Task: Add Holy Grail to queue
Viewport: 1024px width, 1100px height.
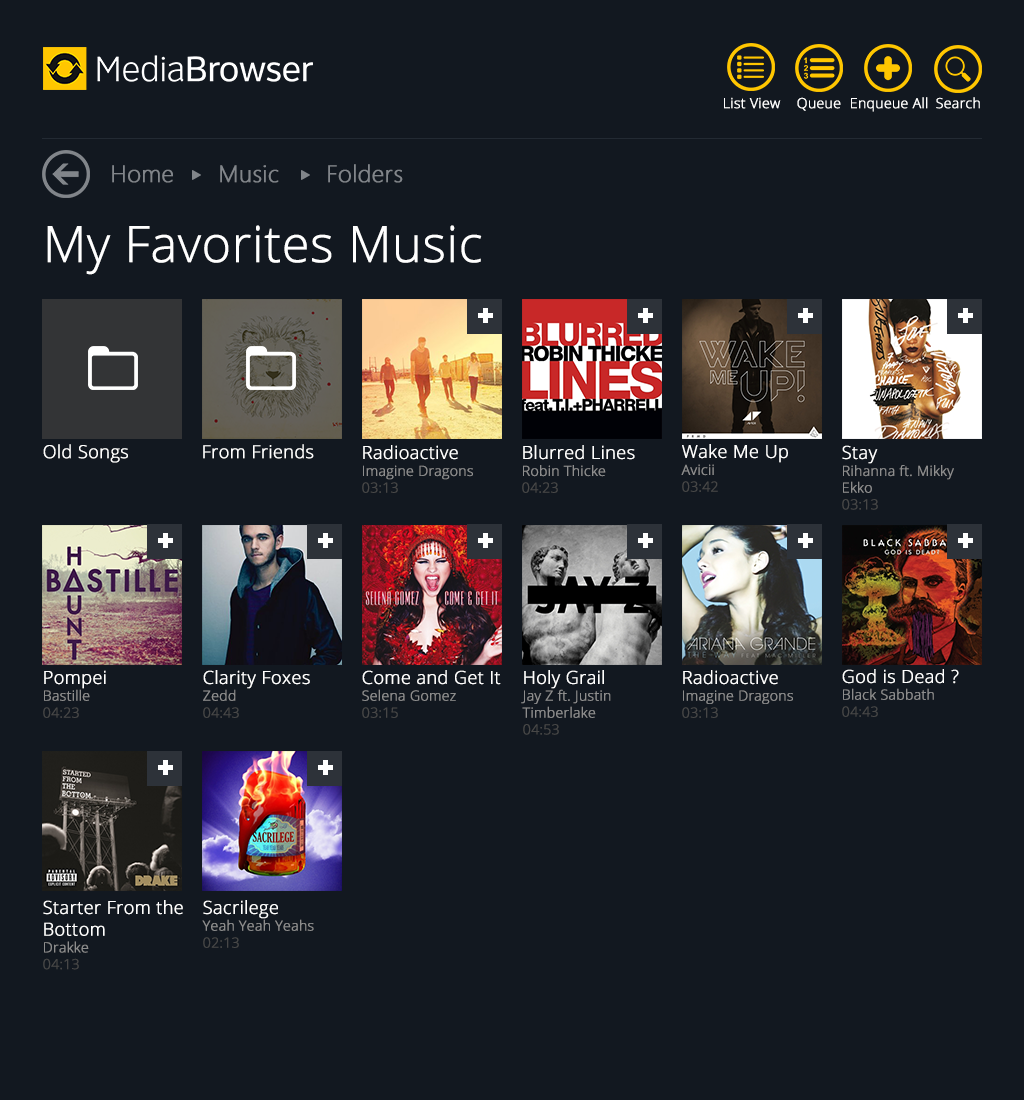Action: (x=645, y=542)
